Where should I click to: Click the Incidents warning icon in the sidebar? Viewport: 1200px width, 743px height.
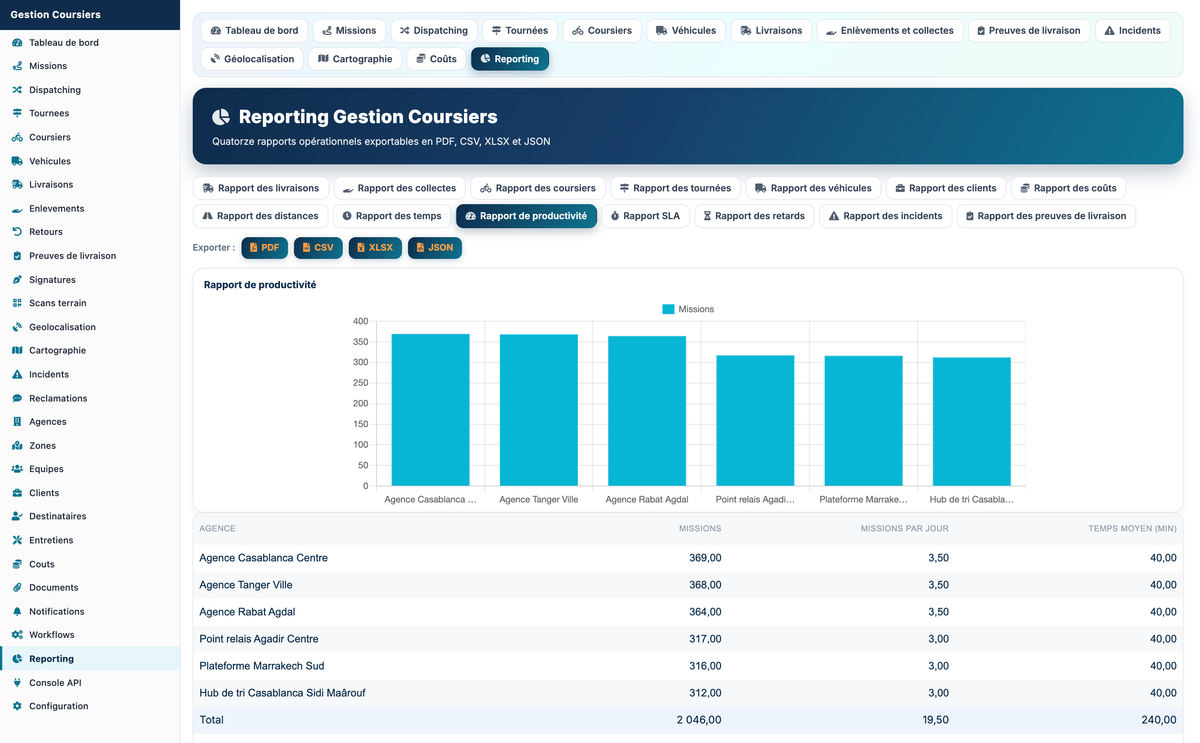pyautogui.click(x=17, y=375)
